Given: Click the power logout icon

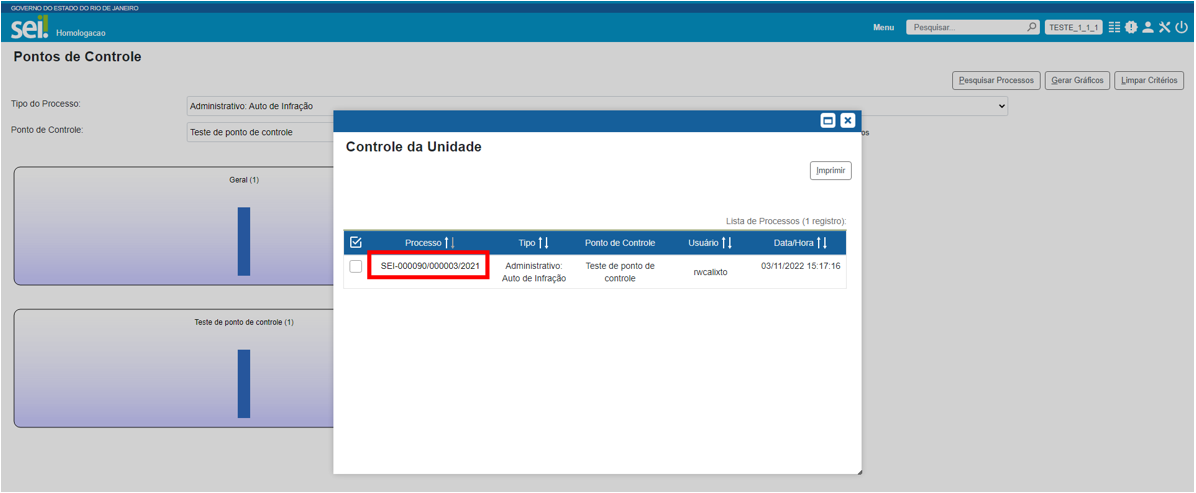Looking at the screenshot, I should 1181,27.
